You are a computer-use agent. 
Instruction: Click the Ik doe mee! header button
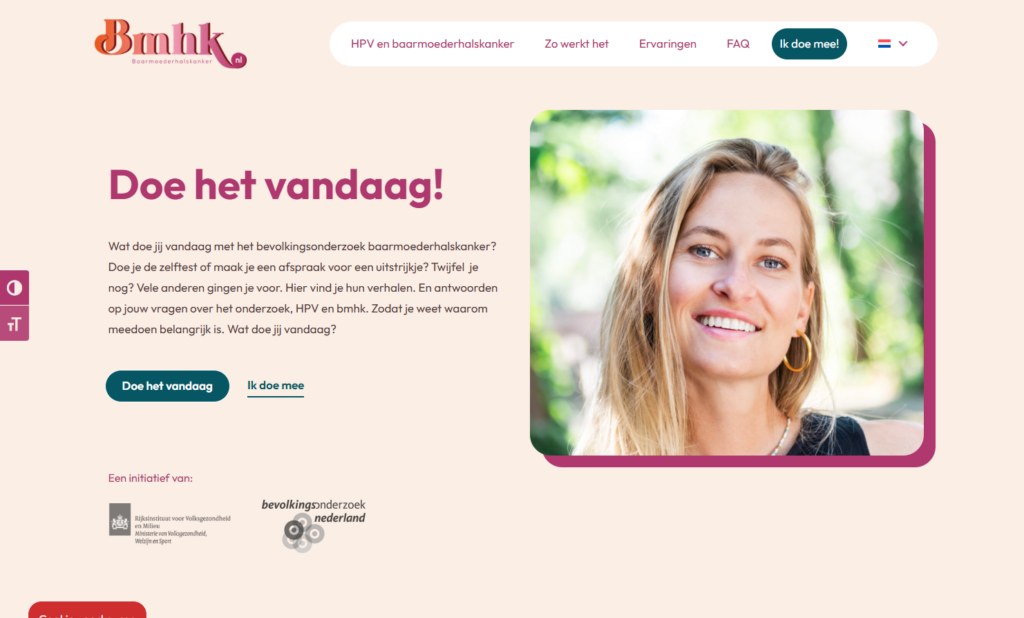coord(809,44)
